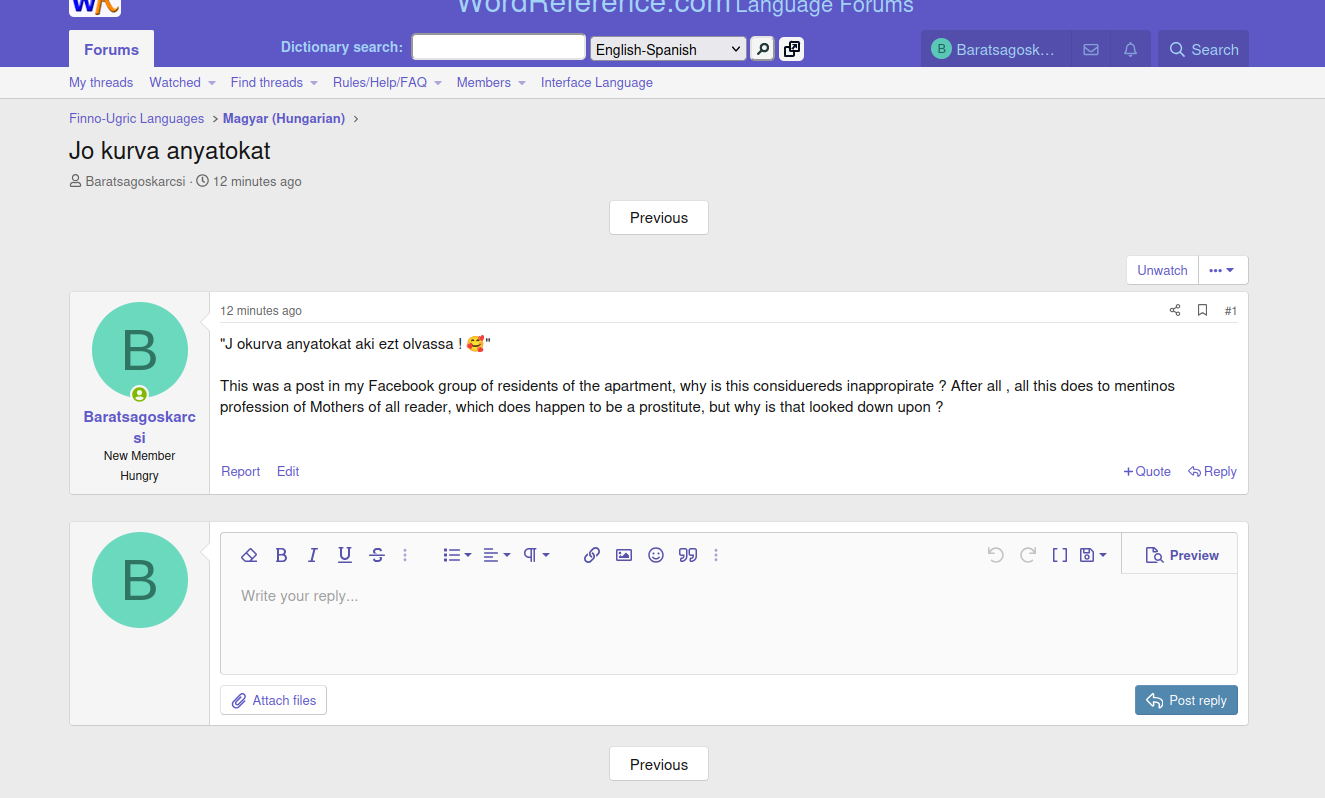The image size is (1325, 798).
Task: Click the open-in-new-window dictionary icon
Action: 792,49
